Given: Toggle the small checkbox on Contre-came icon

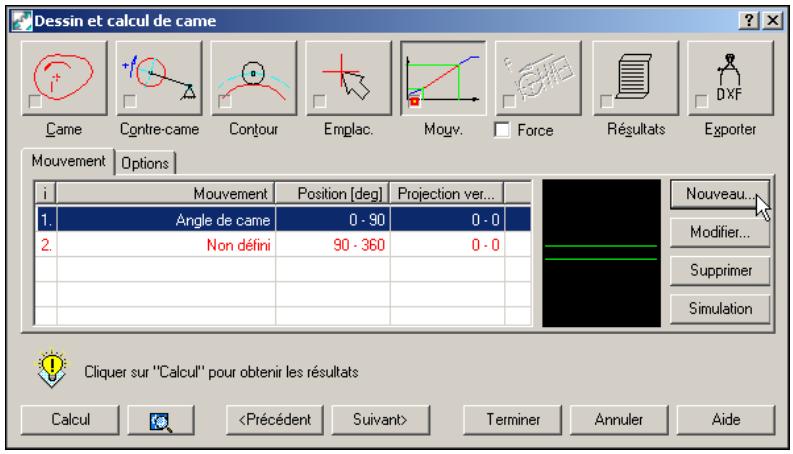Looking at the screenshot, I should pyautogui.click(x=130, y=101).
